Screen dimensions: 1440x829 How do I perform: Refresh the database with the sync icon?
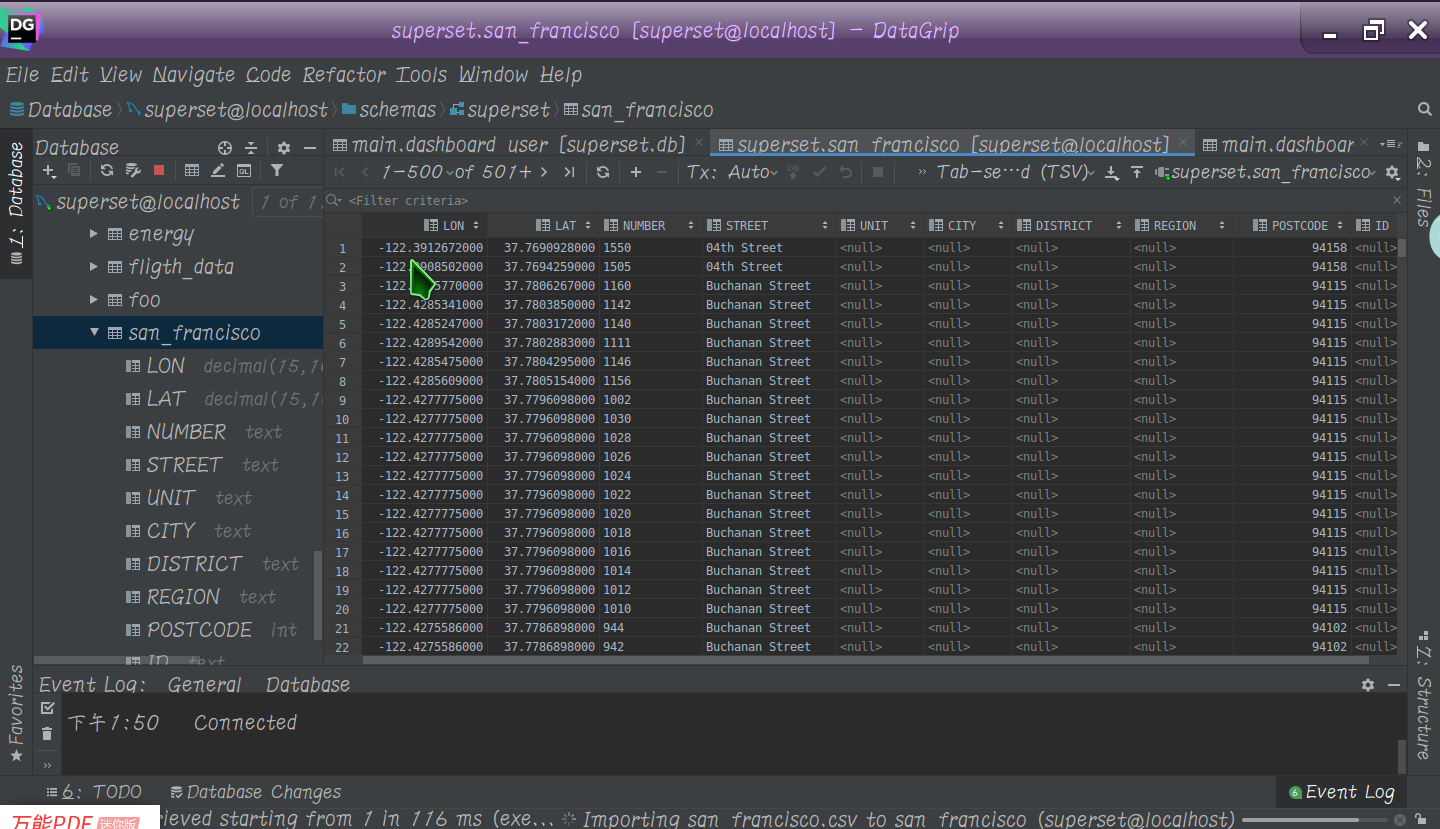click(x=107, y=171)
